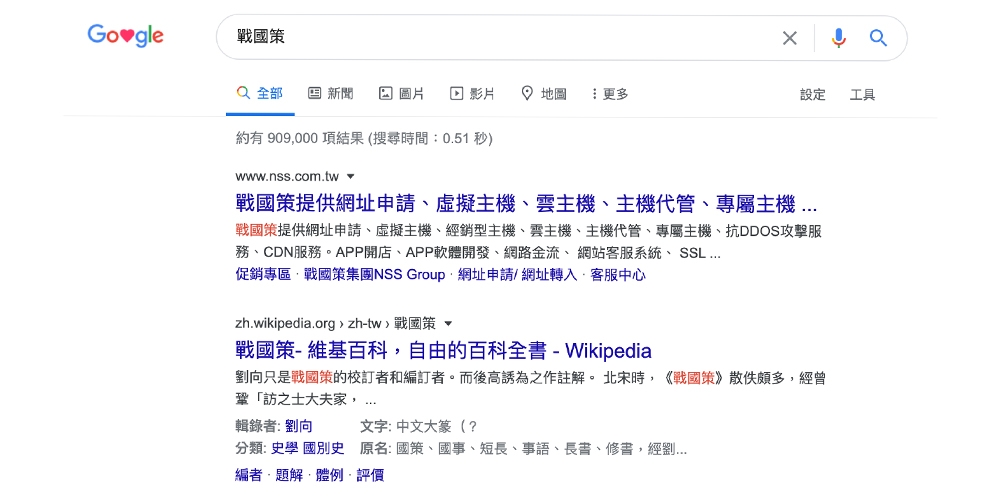Select the 全部 tab
The width and height of the screenshot is (1000, 500).
click(x=260, y=94)
